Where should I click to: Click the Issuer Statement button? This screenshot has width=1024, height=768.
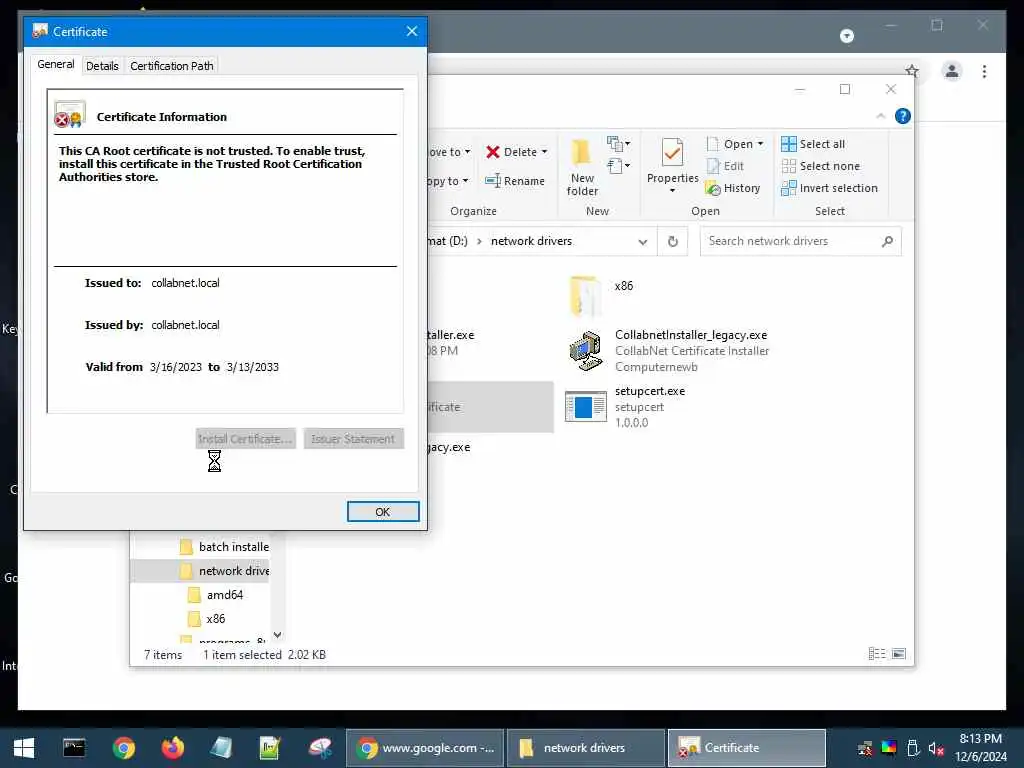pyautogui.click(x=353, y=439)
